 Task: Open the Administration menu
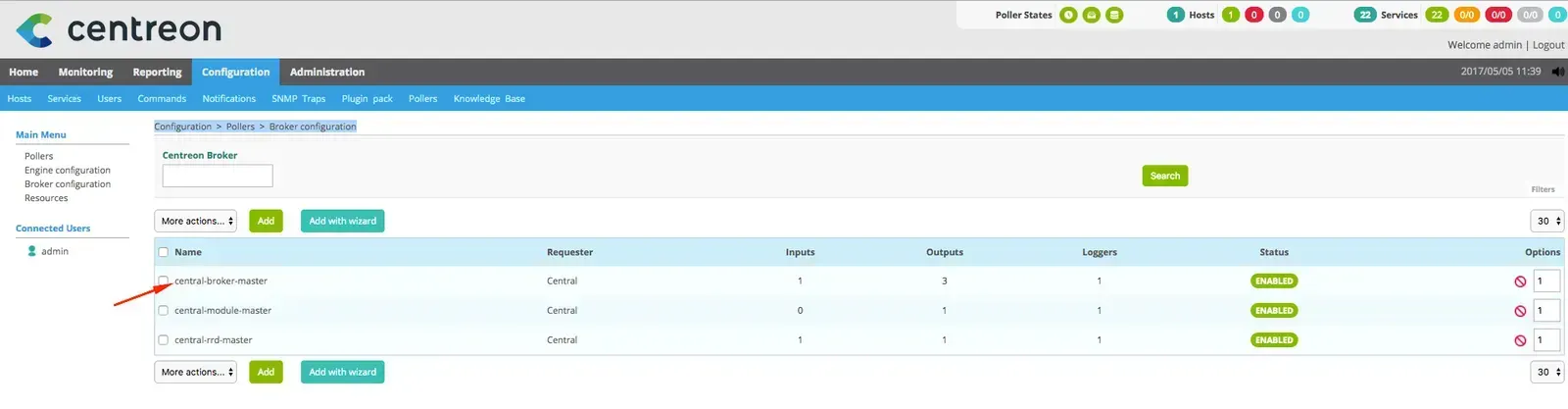[327, 72]
